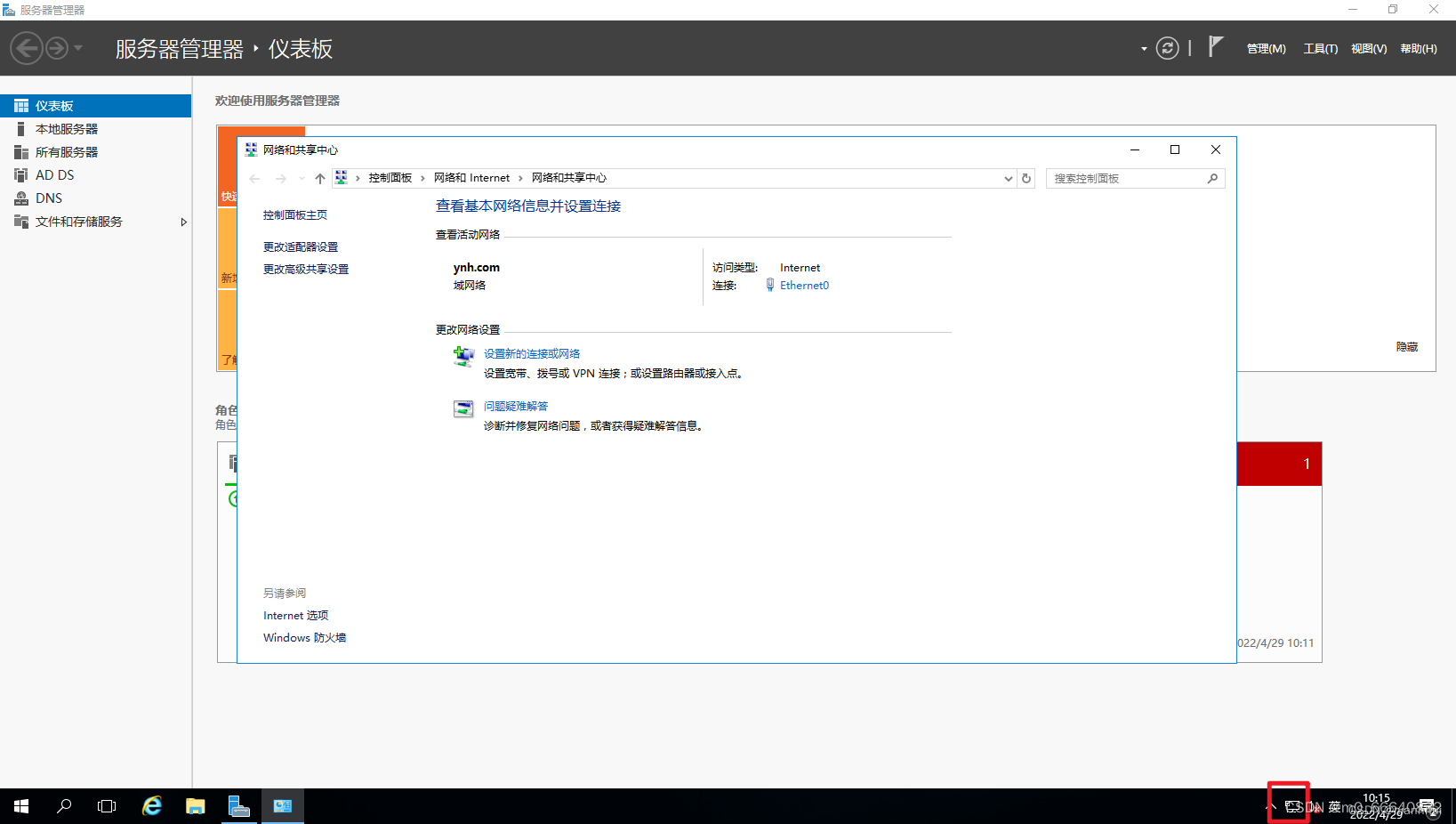
Task: Open 文件和存储服务 in the sidebar
Action: click(x=95, y=222)
